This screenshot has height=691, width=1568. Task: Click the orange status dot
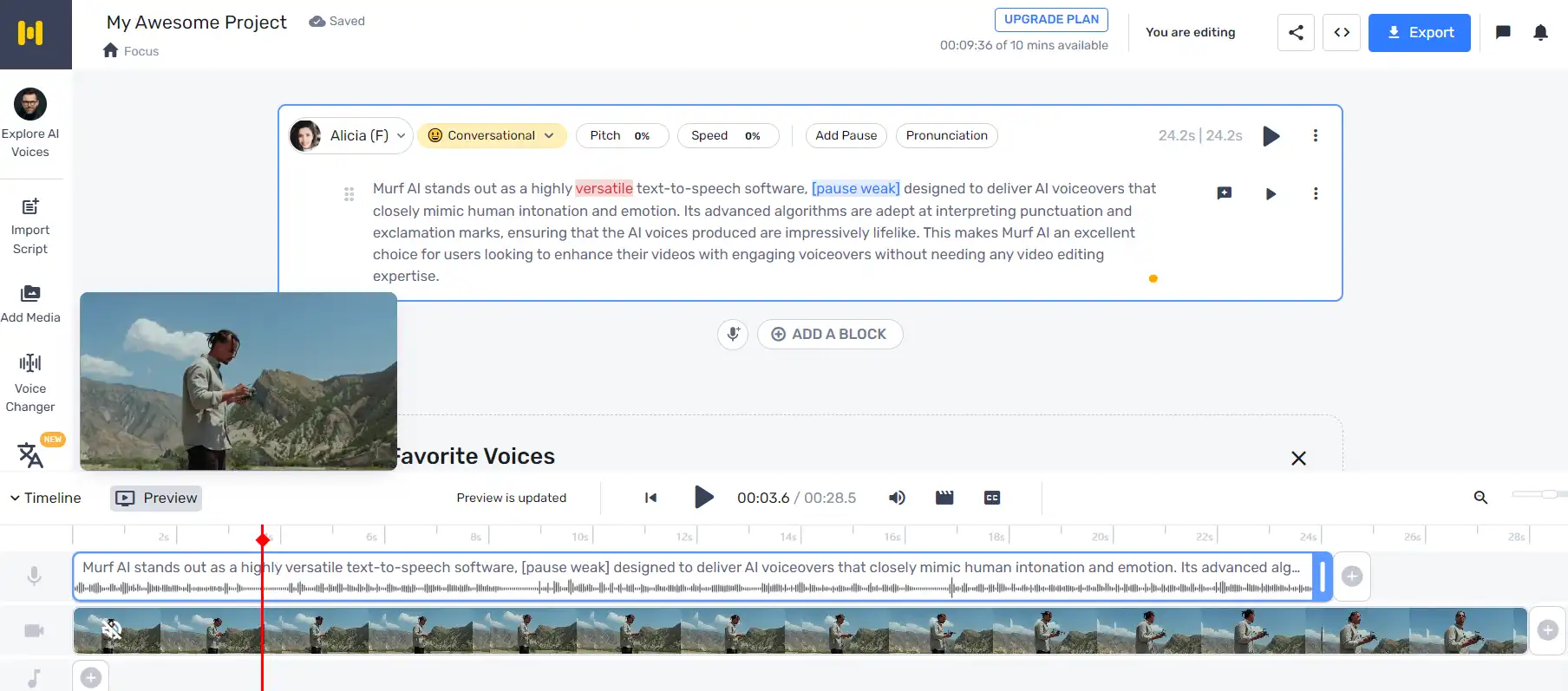(1153, 278)
